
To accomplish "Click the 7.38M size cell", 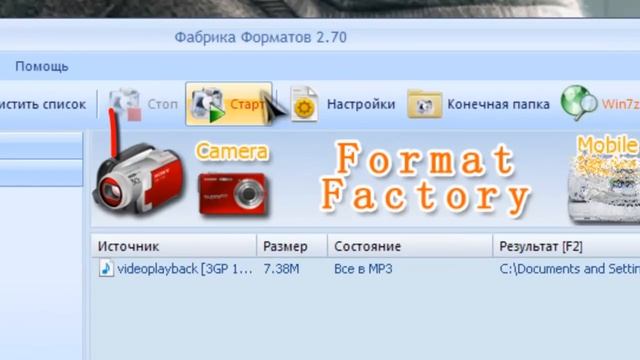I will [x=281, y=269].
